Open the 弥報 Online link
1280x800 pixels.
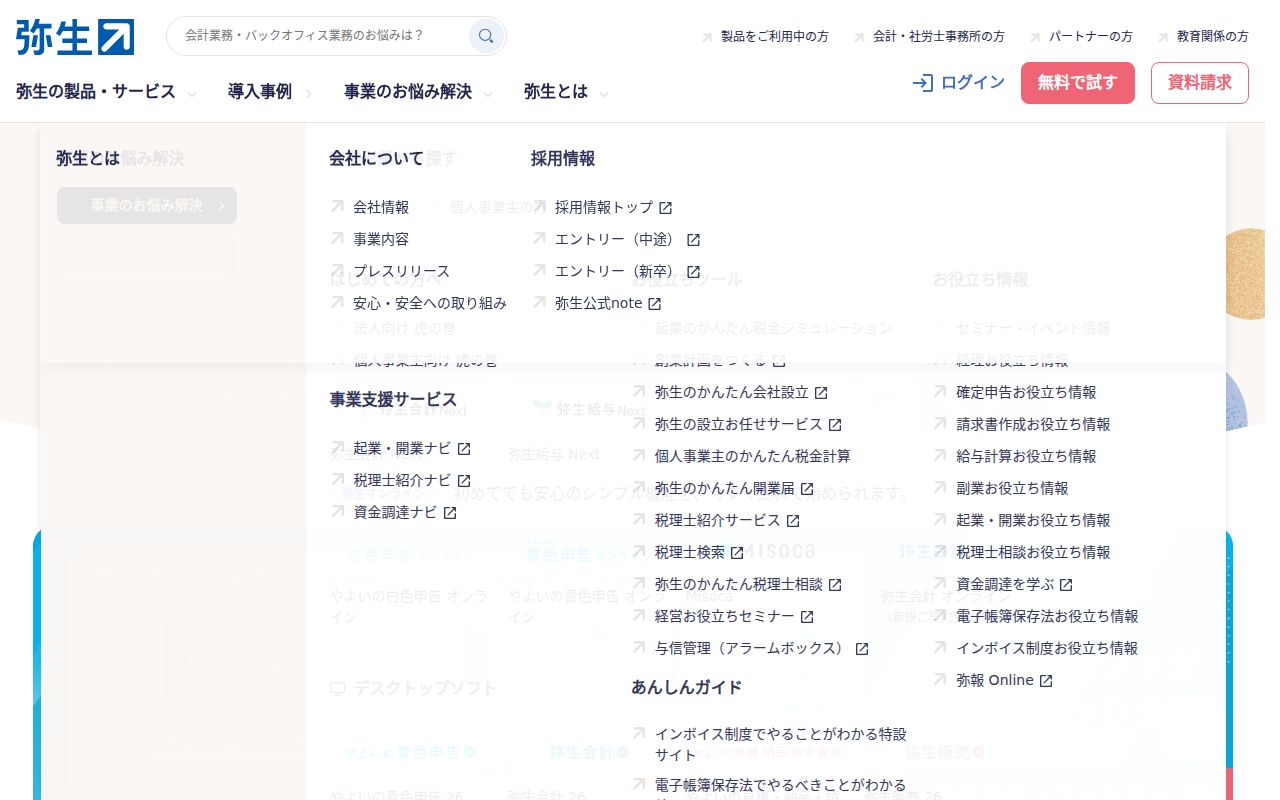(x=995, y=681)
